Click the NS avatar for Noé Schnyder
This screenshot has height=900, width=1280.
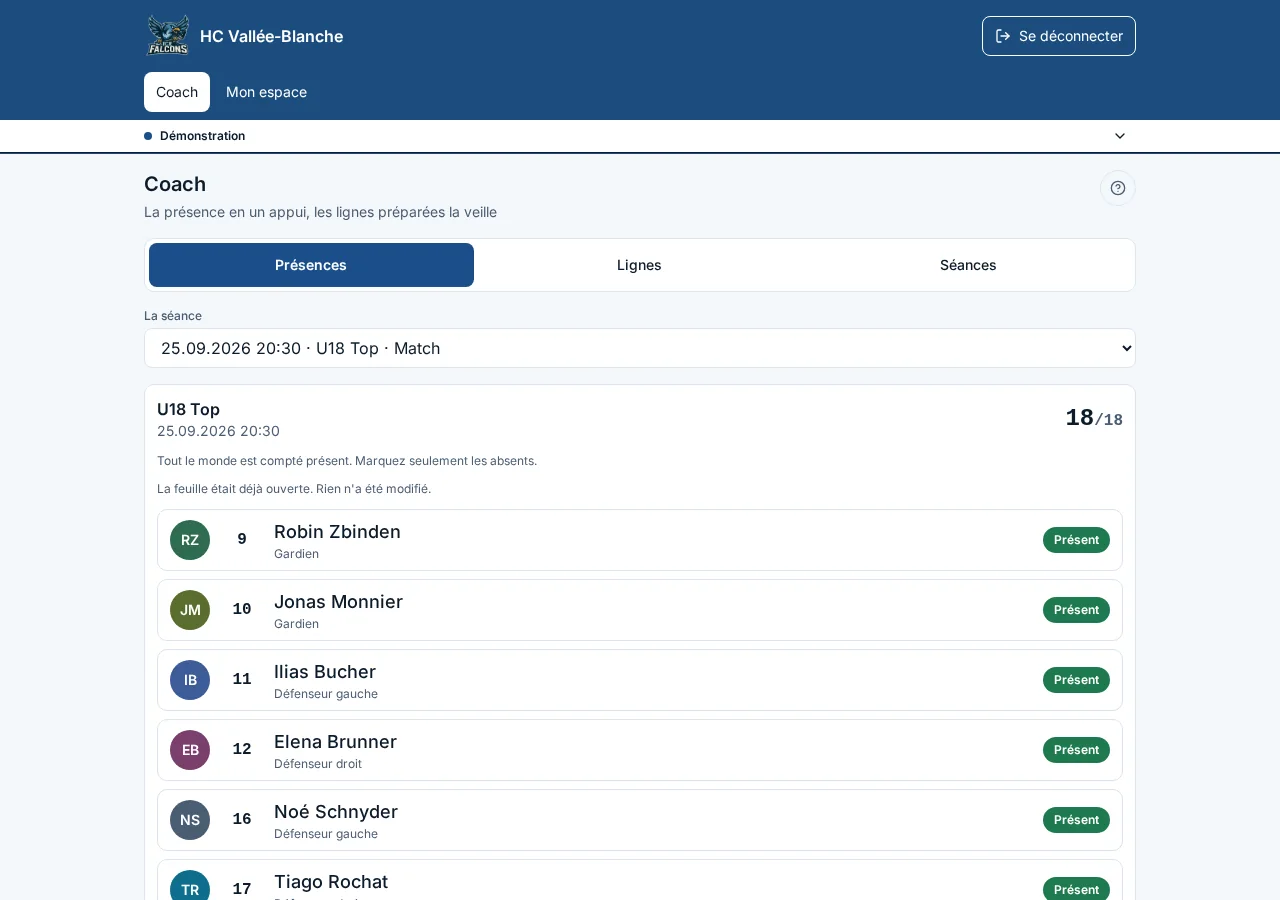pos(190,820)
